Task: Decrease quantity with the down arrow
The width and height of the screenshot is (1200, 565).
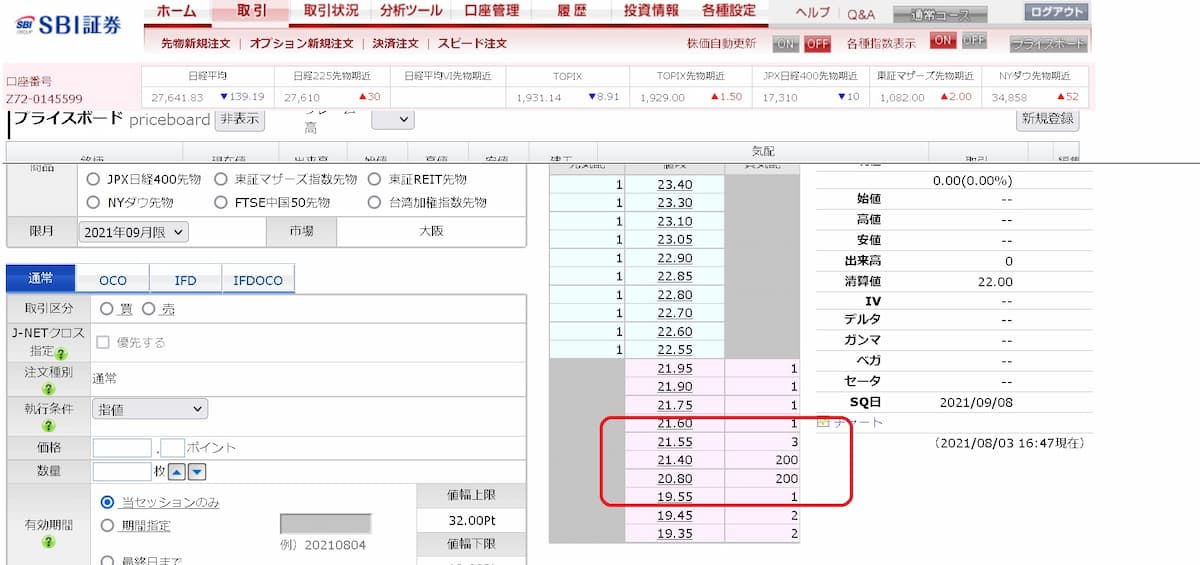Action: [x=197, y=472]
